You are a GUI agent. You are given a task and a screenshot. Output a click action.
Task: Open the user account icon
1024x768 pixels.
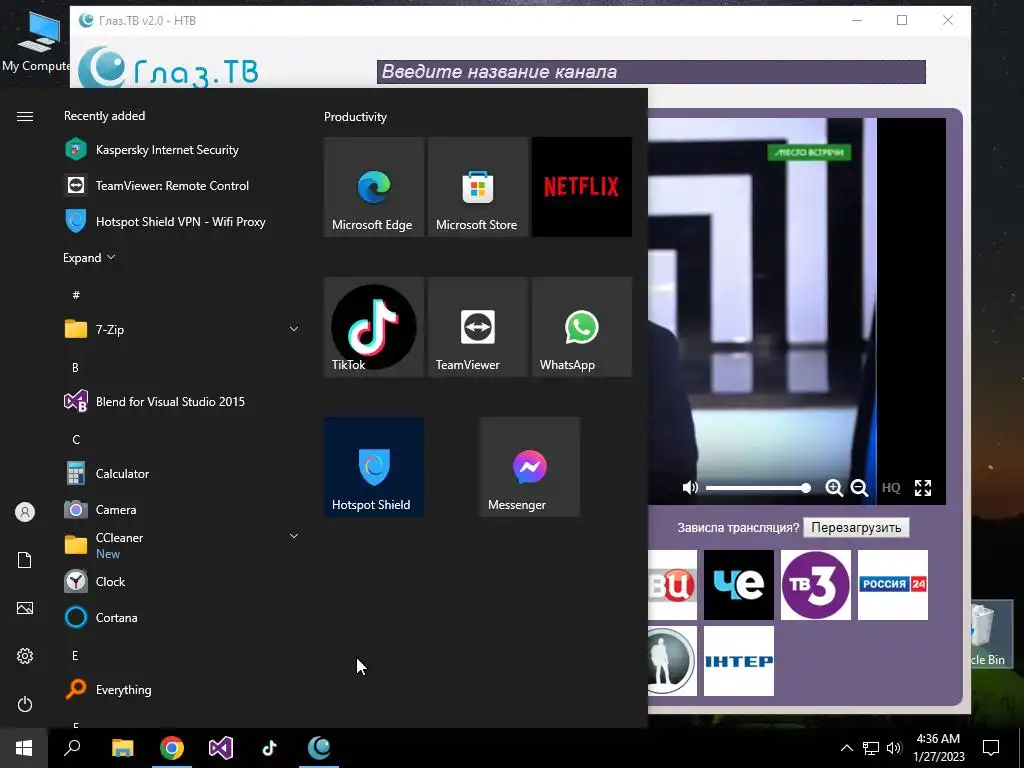[x=25, y=512]
